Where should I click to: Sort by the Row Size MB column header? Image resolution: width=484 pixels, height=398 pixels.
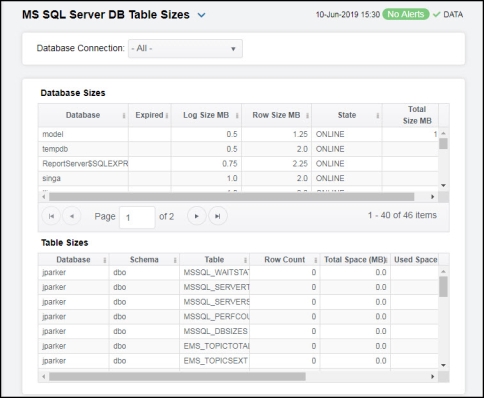(x=276, y=115)
